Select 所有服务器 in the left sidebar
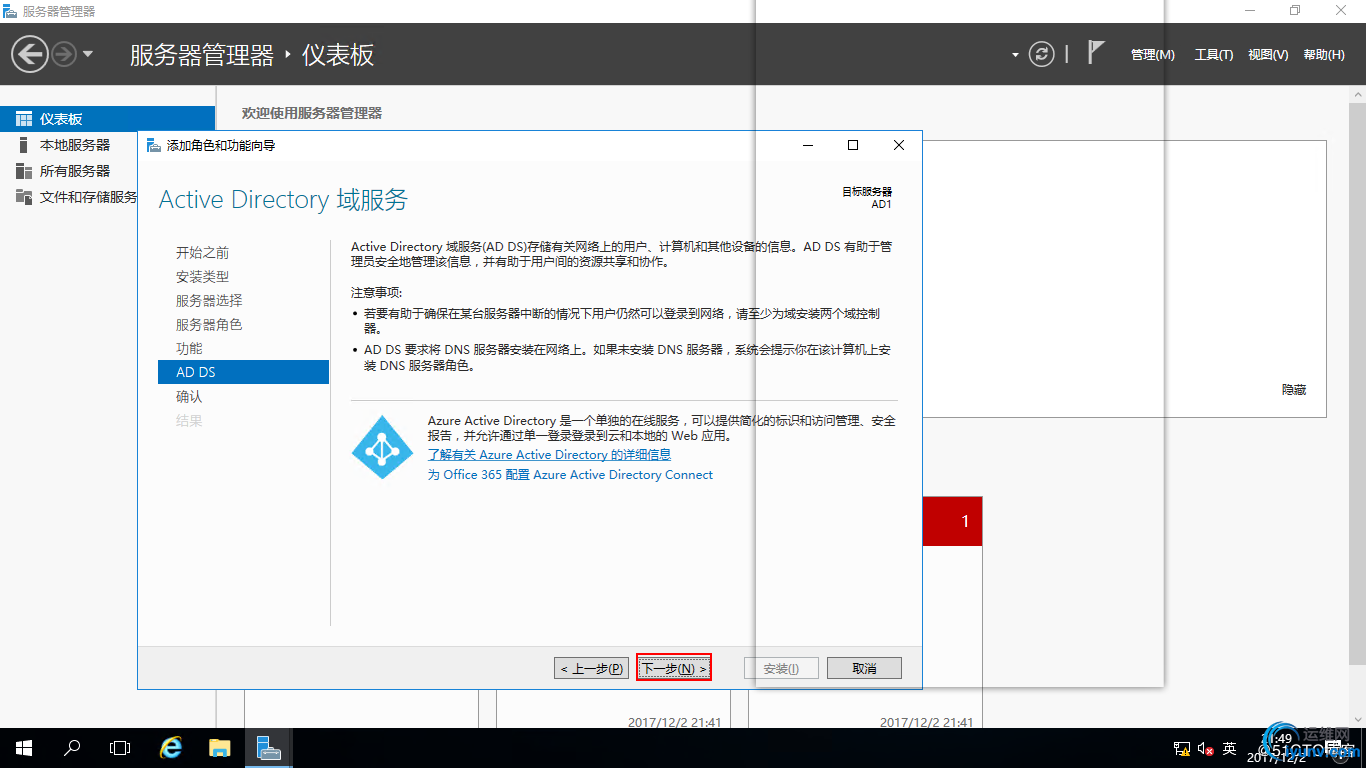The image size is (1366, 768). pos(75,171)
